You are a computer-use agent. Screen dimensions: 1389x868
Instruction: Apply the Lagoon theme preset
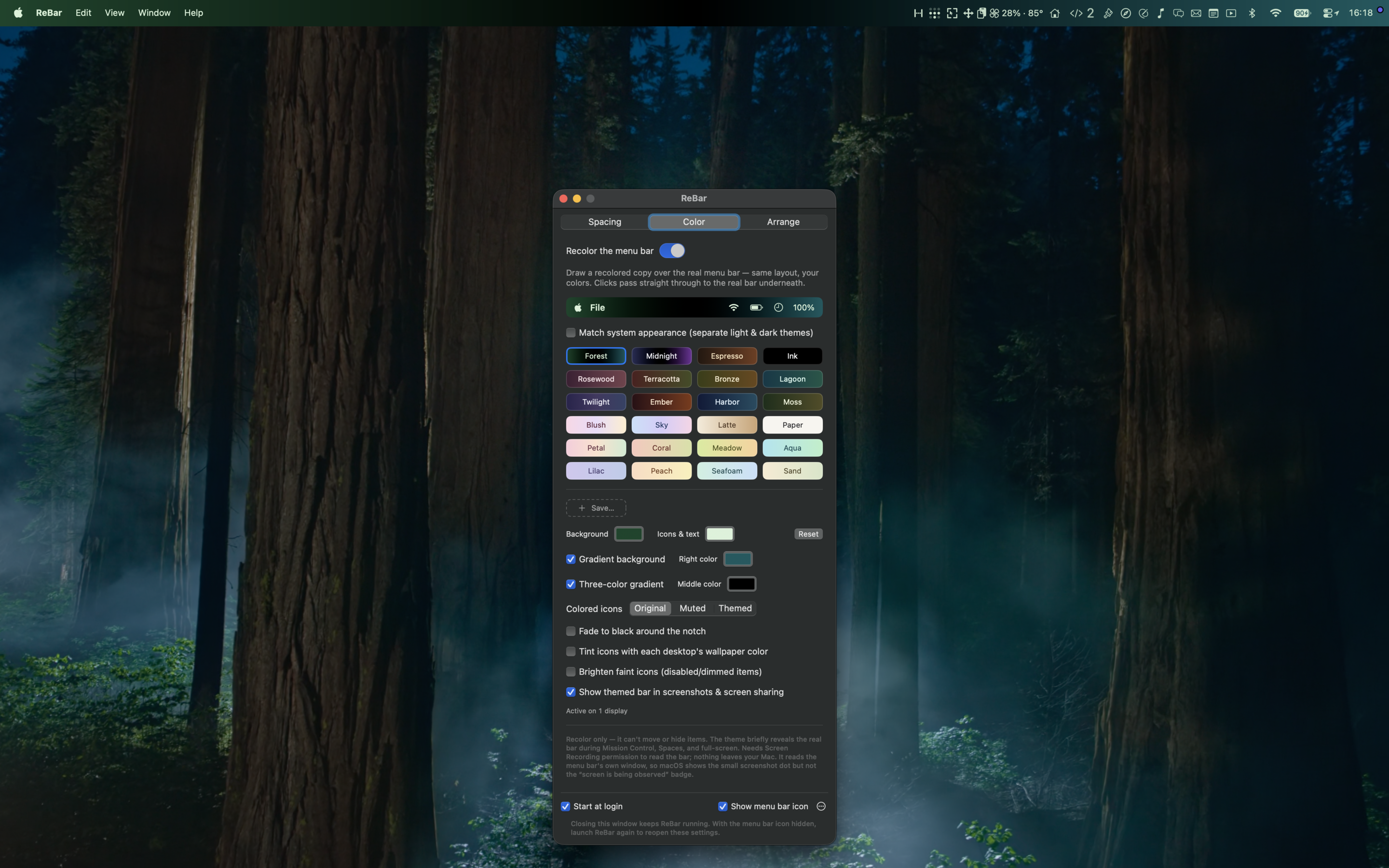pos(792,379)
